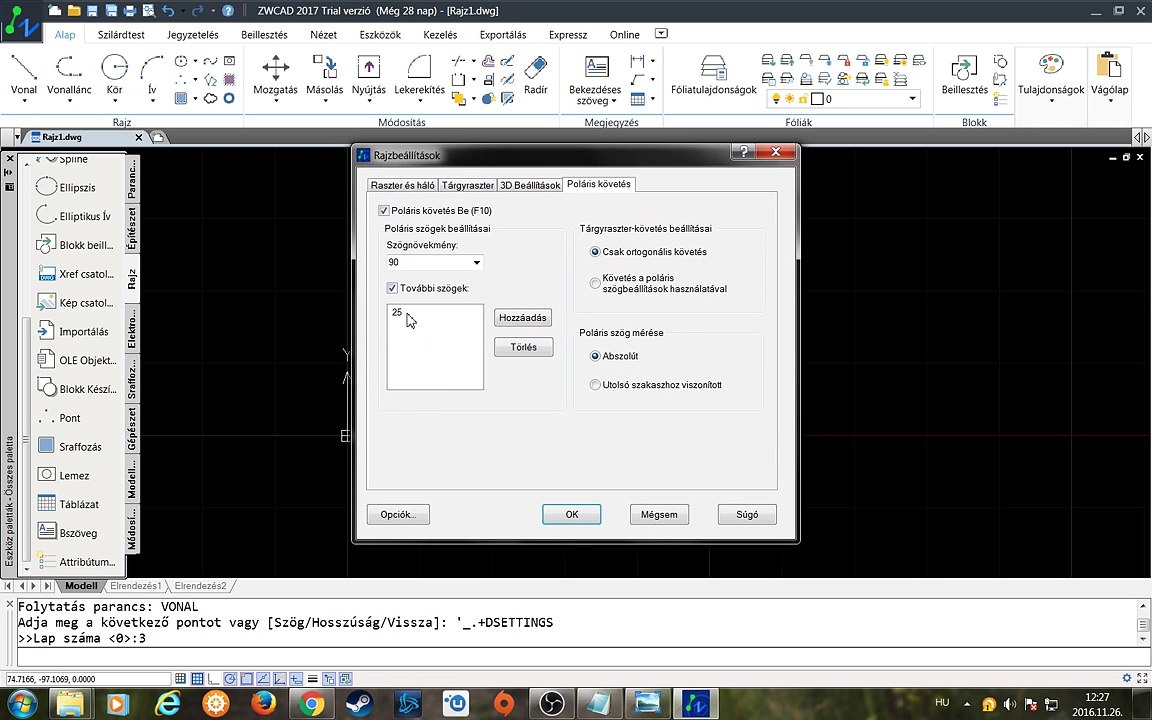Viewport: 1152px width, 720px height.
Task: Choose Utolsó szakaszhoz viszonyított option
Action: (x=595, y=384)
